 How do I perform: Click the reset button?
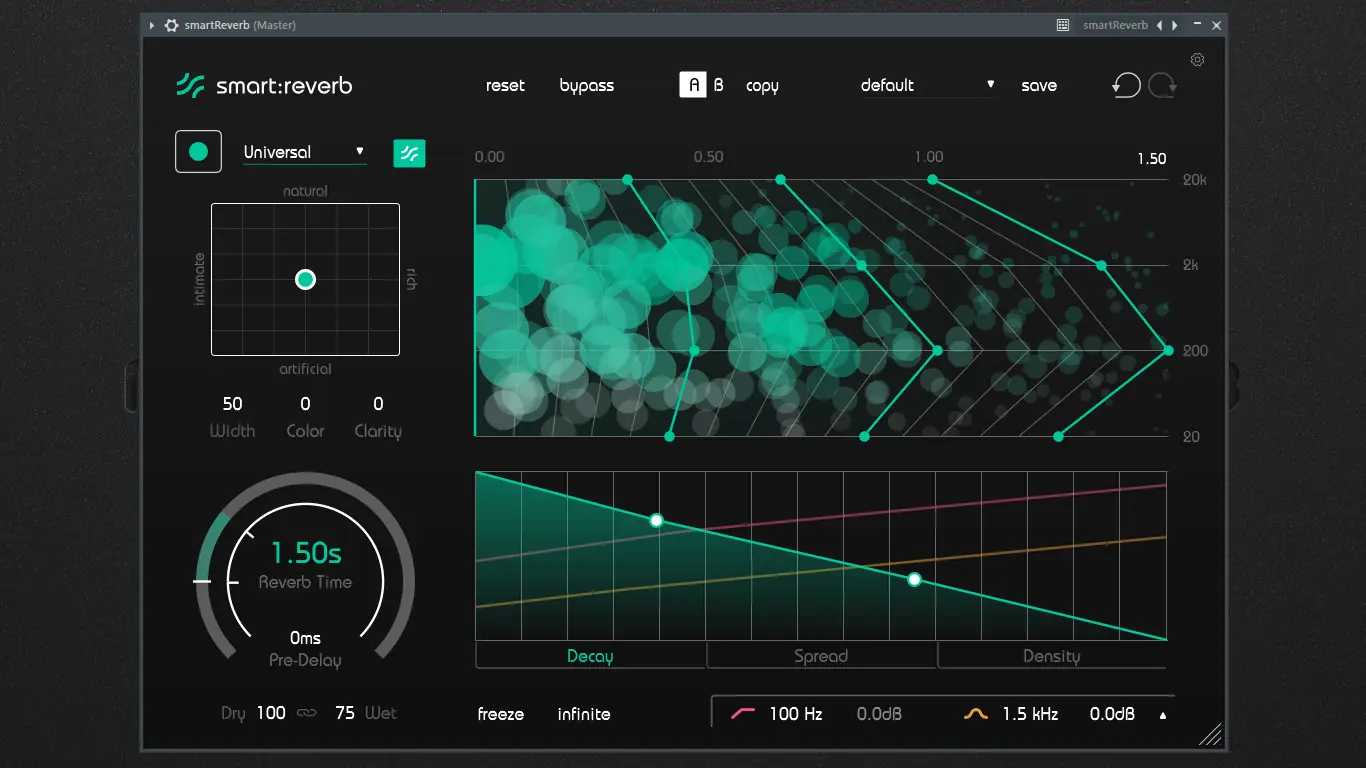pos(505,86)
